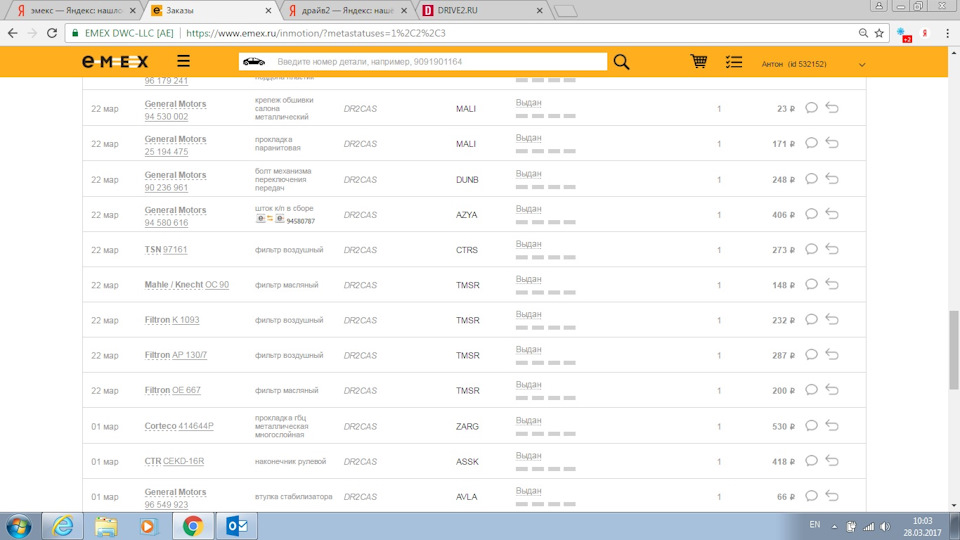
Task: Open Chrome's three-dot menu
Action: coord(947,33)
